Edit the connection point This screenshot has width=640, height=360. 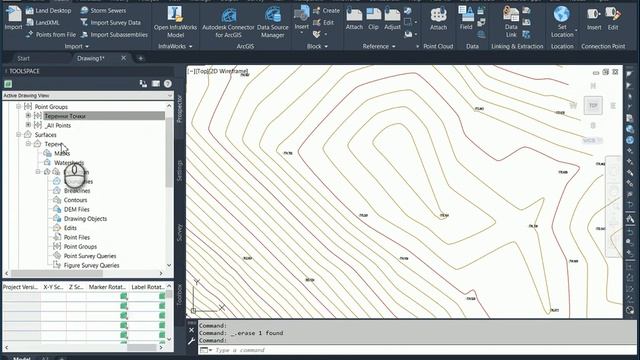[x=613, y=19]
